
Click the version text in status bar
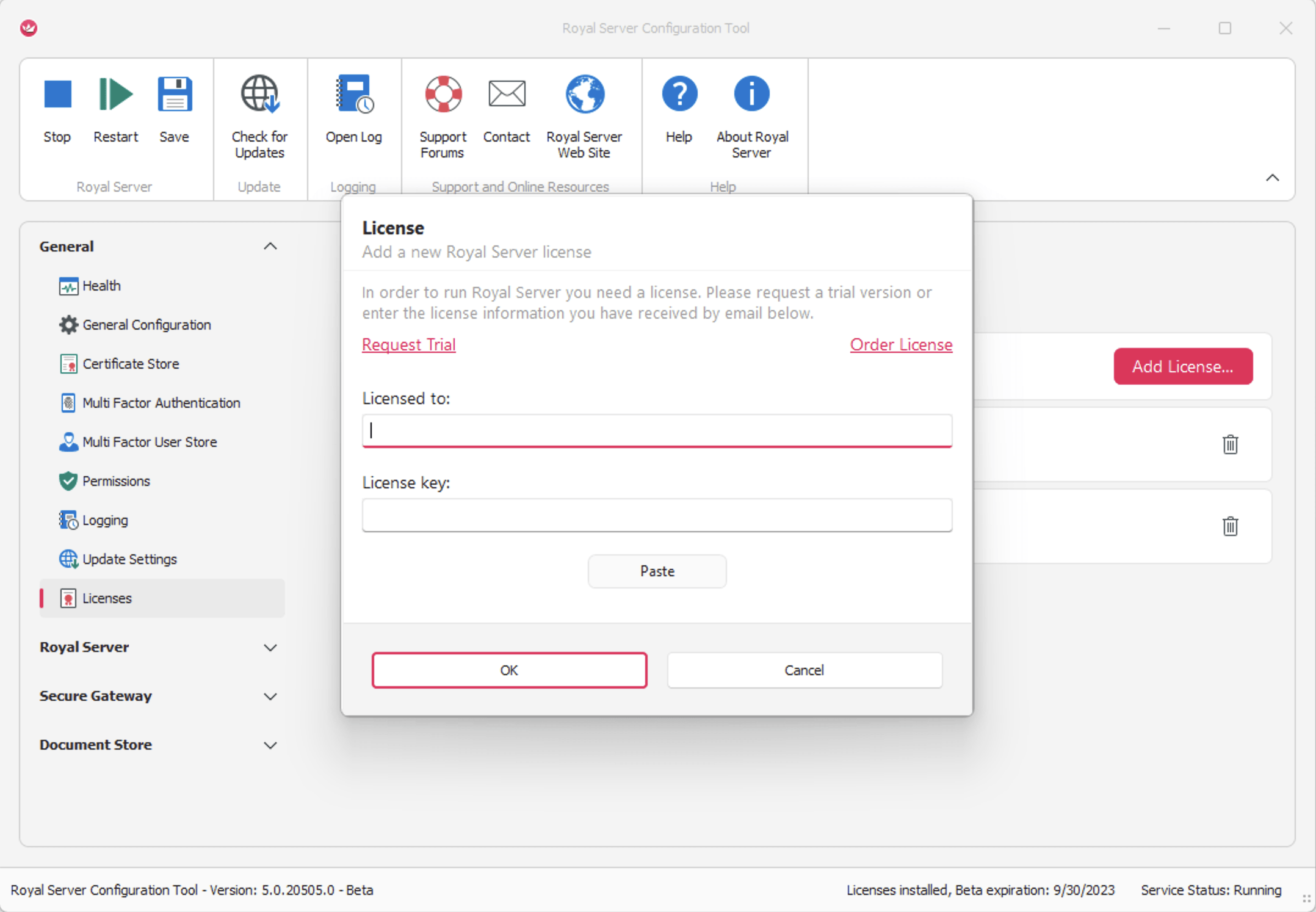pyautogui.click(x=192, y=890)
